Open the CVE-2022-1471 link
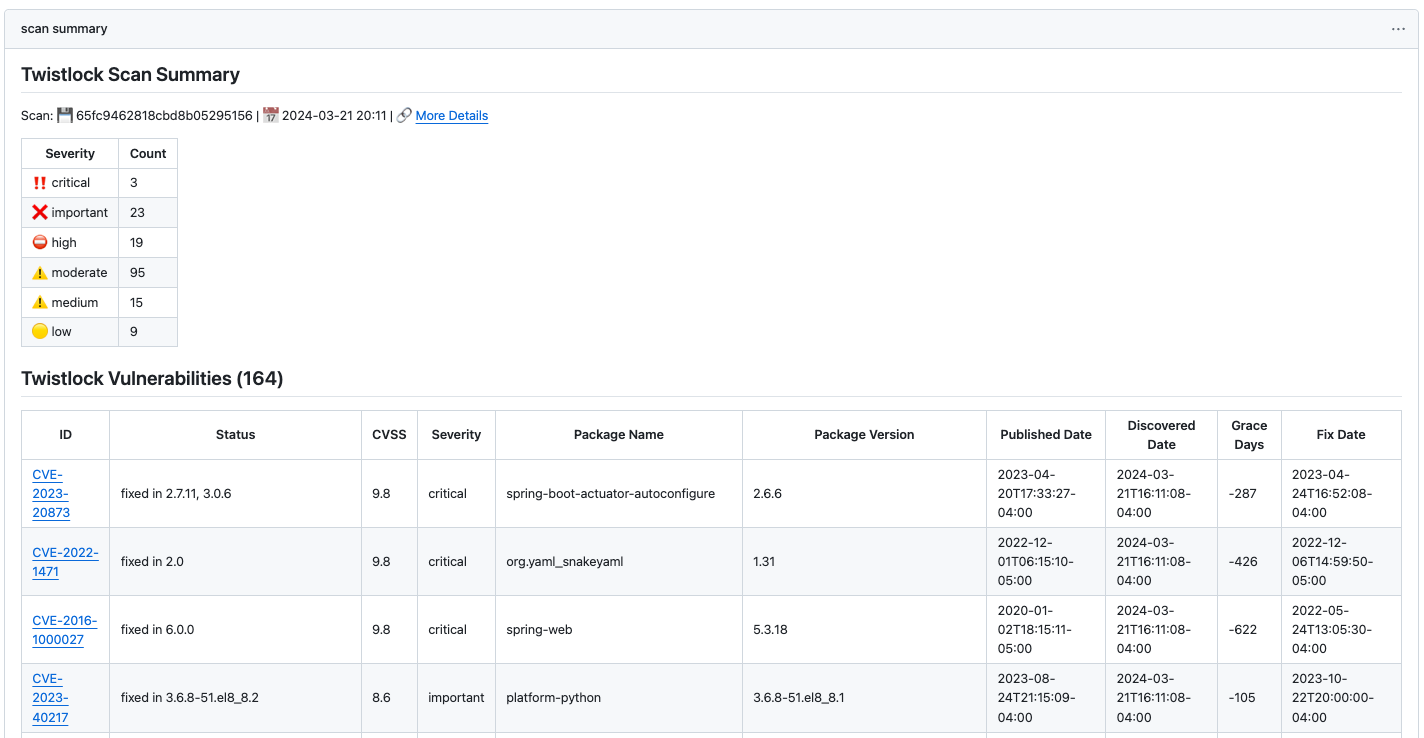1424x738 pixels. click(64, 561)
